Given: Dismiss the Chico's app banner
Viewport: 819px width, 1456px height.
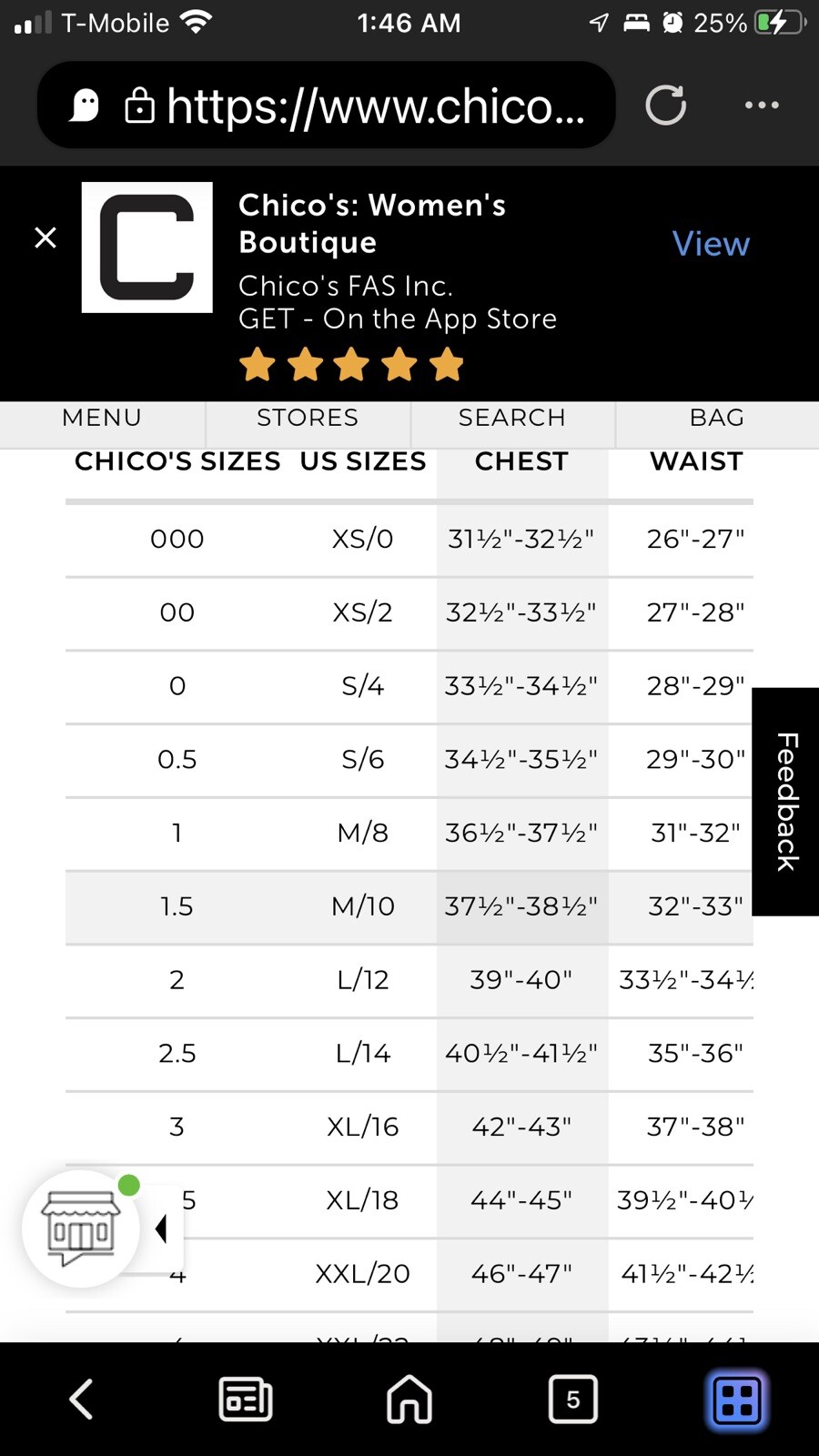Looking at the screenshot, I should pyautogui.click(x=45, y=238).
